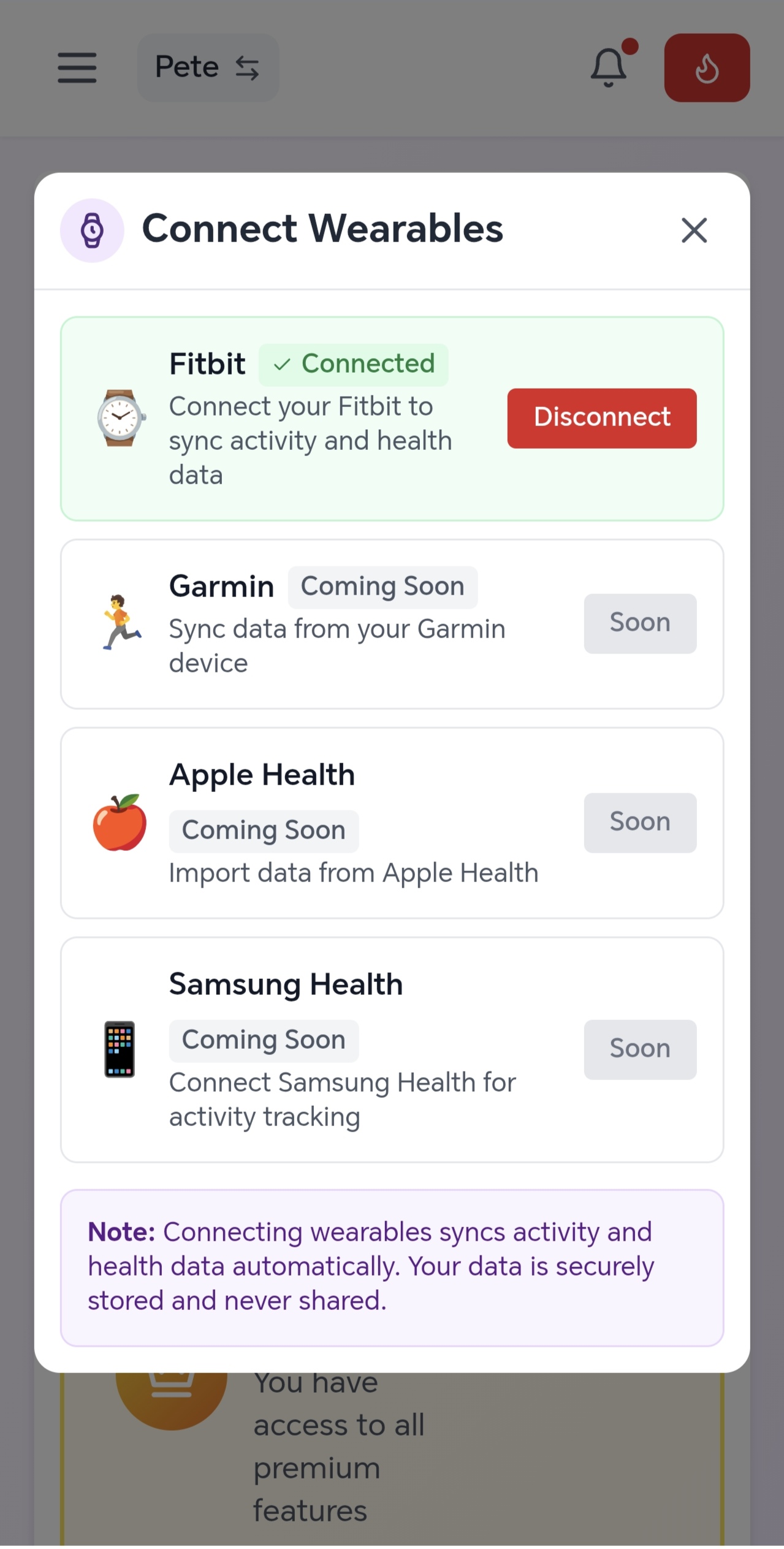Tap the phone icon next to Samsung Health
Image resolution: width=784 pixels, height=1549 pixels.
[120, 1050]
